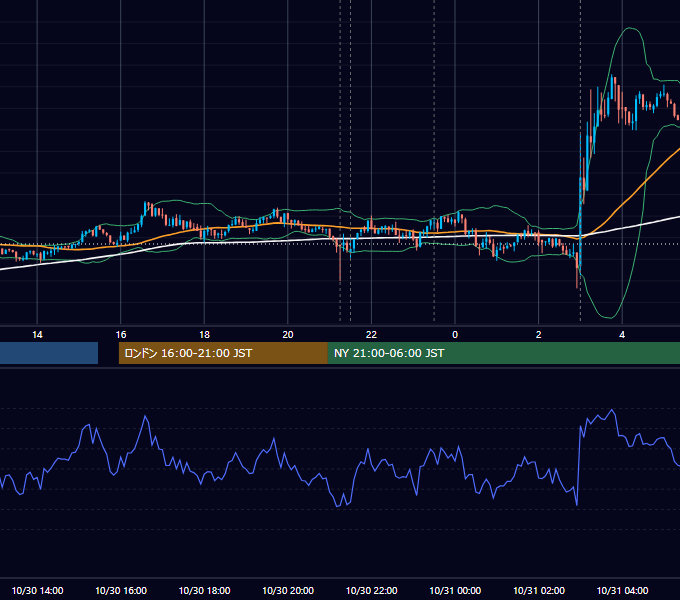The image size is (680, 600).
Task: Click the 10/31 00:00 date label
Action: click(x=455, y=590)
